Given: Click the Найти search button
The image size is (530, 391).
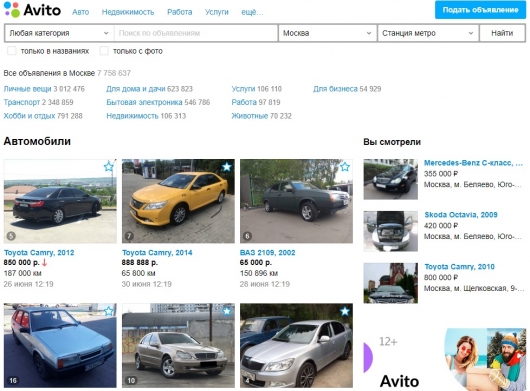Looking at the screenshot, I should coord(502,33).
